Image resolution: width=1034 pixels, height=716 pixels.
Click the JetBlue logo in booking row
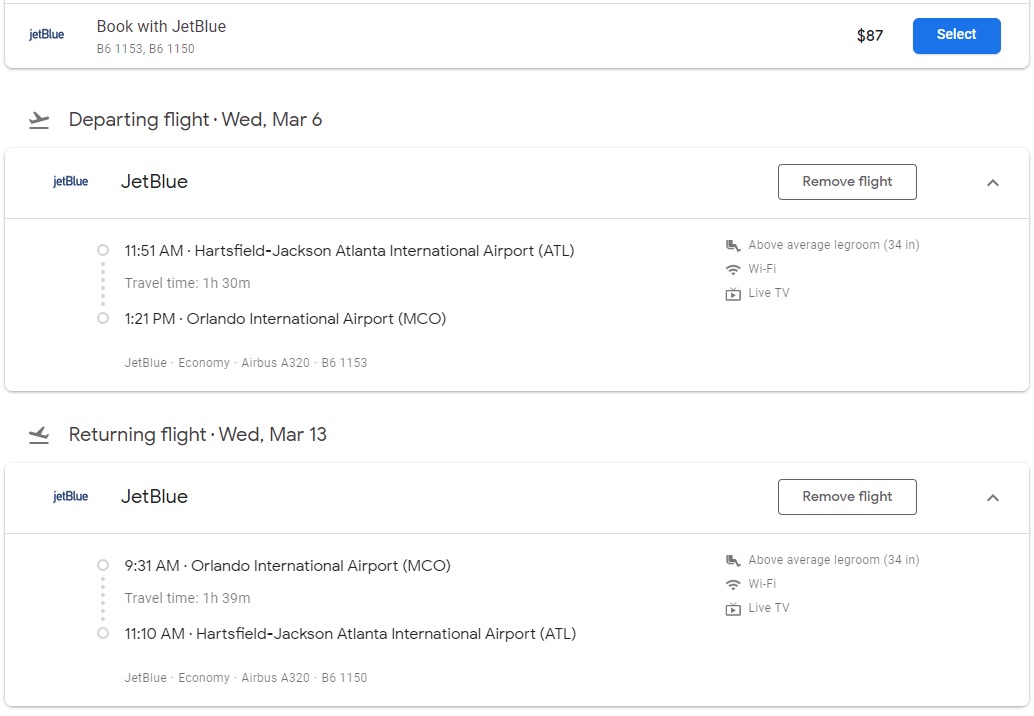coord(46,35)
